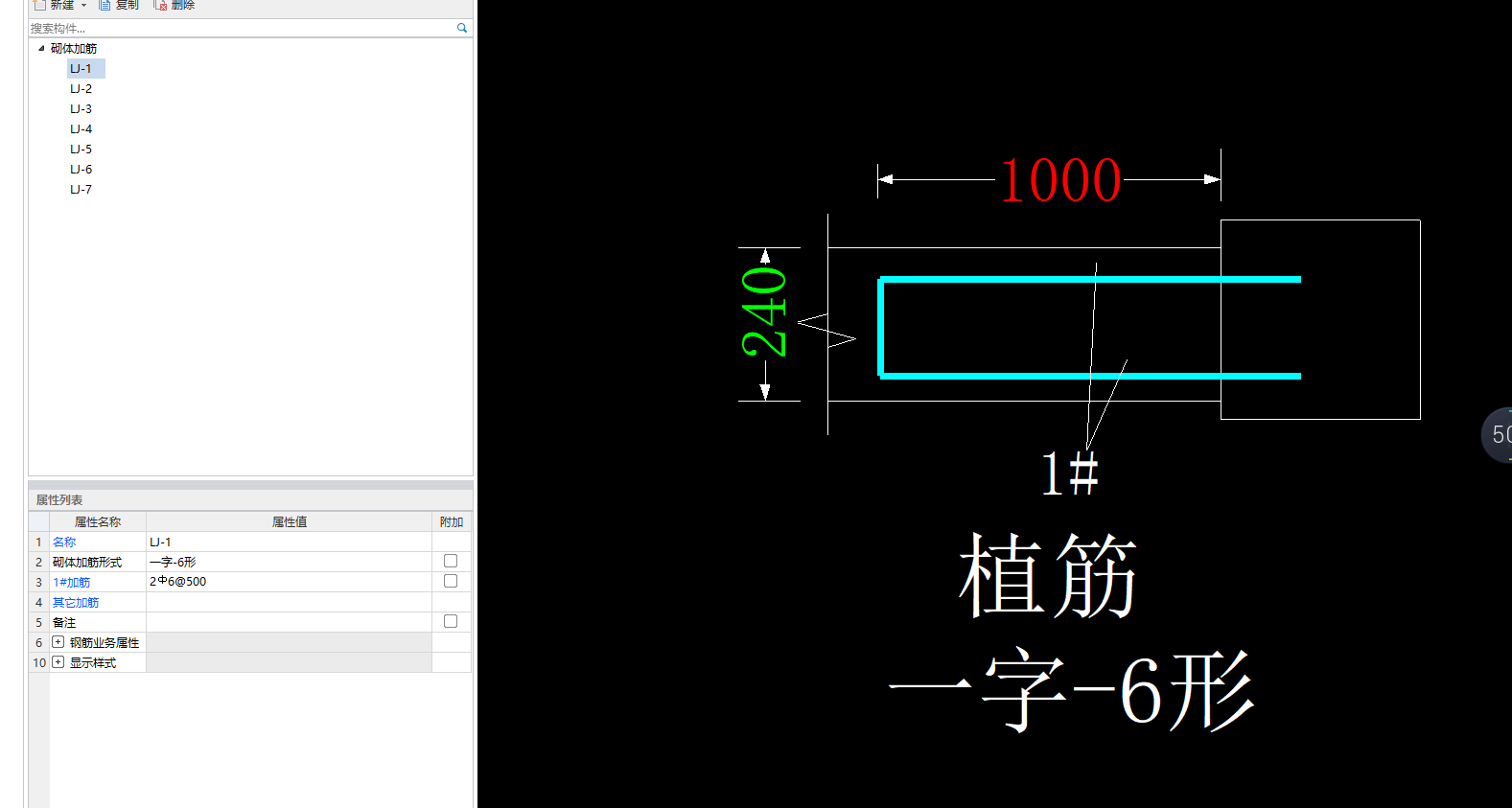Image resolution: width=1512 pixels, height=808 pixels.
Task: Edit the name value cell LJ-1
Action: (289, 542)
